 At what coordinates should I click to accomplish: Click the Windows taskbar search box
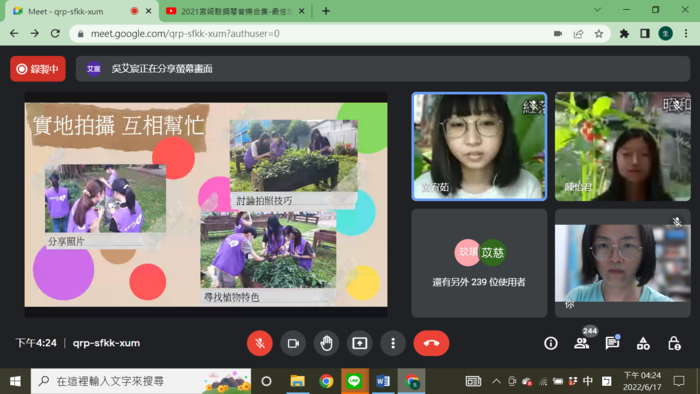[141, 381]
